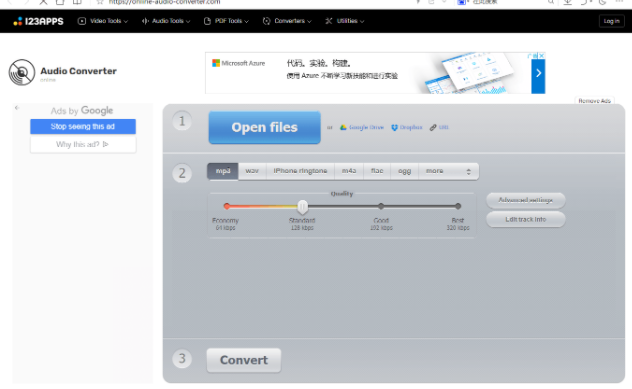
Task: Open the Audio Tools menu
Action: [166, 21]
